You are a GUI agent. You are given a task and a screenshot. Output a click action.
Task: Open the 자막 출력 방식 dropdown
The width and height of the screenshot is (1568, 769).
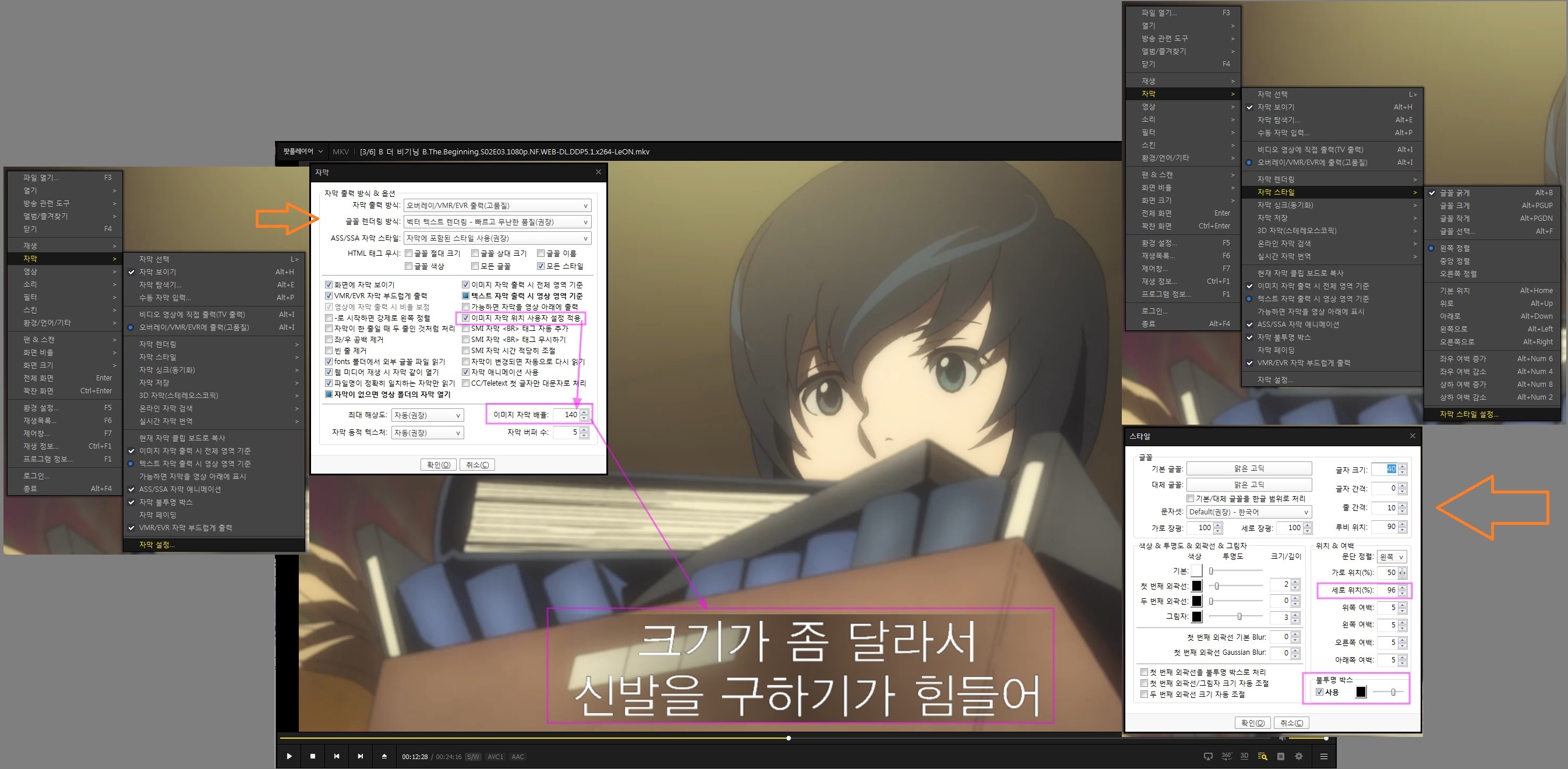[x=497, y=205]
